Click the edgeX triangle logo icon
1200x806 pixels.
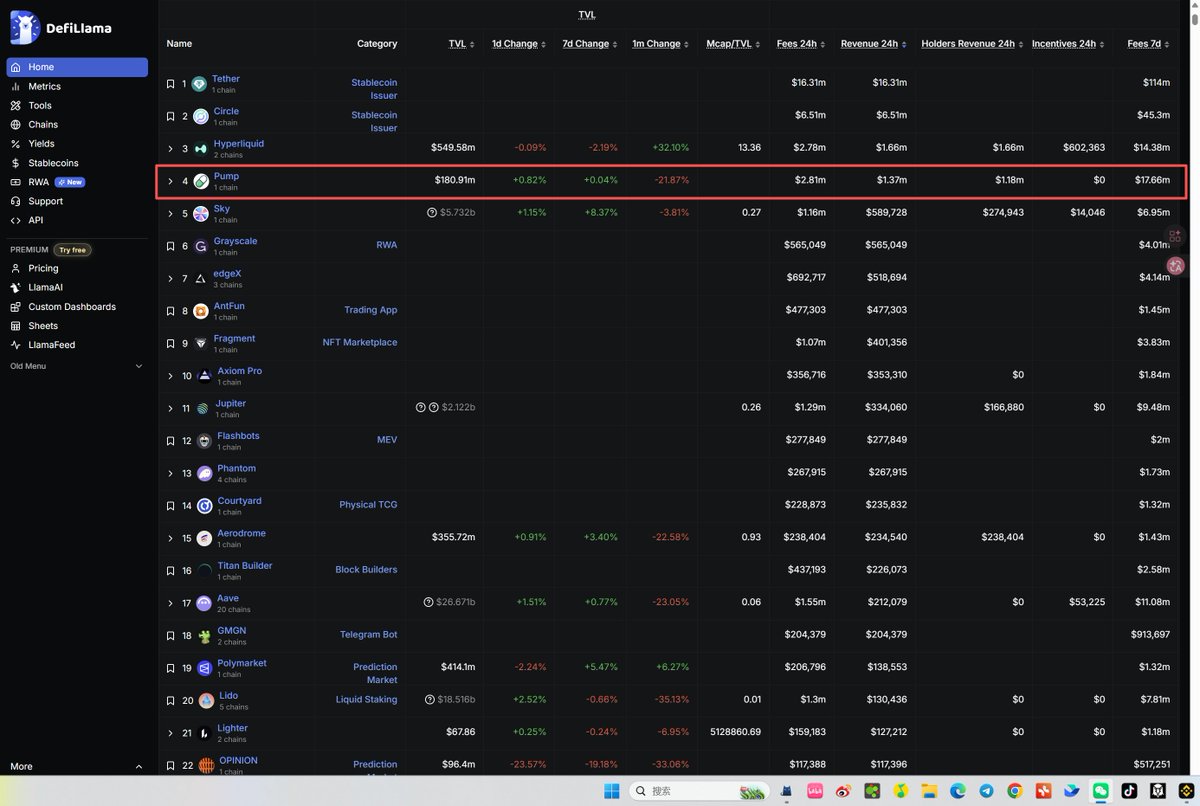point(201,279)
